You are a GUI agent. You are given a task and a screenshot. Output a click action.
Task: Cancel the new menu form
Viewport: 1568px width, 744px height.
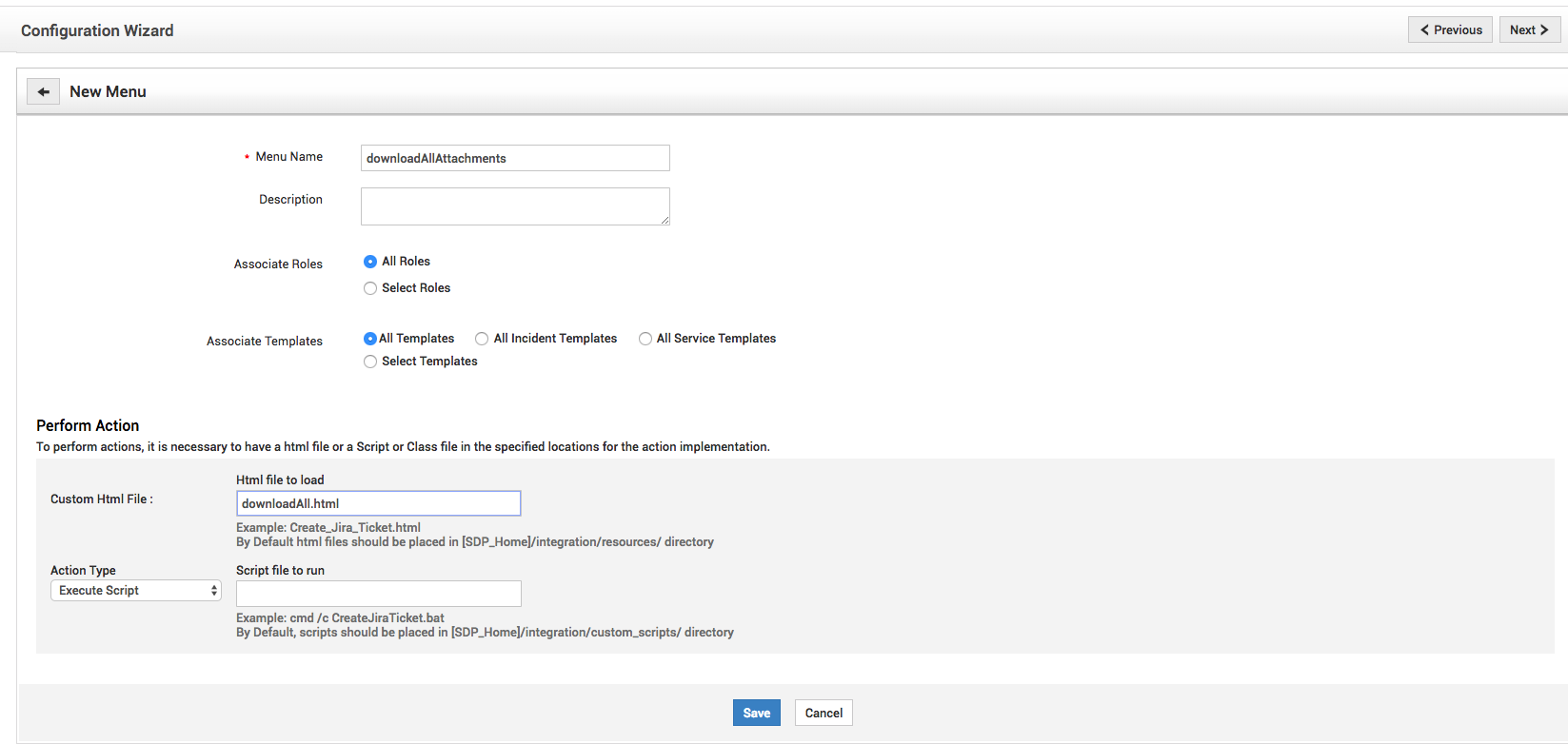[824, 713]
